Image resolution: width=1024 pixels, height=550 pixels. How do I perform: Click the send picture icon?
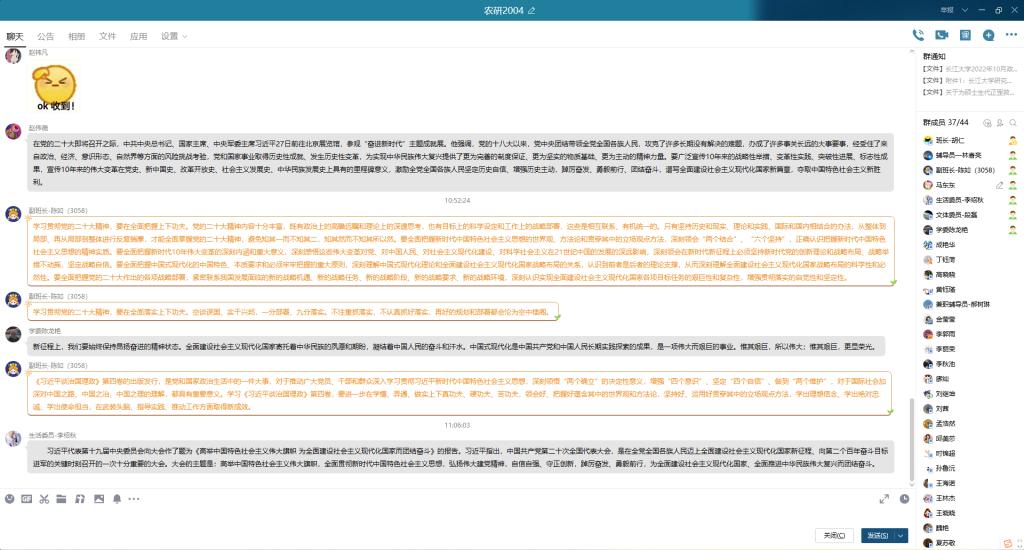pyautogui.click(x=97, y=498)
